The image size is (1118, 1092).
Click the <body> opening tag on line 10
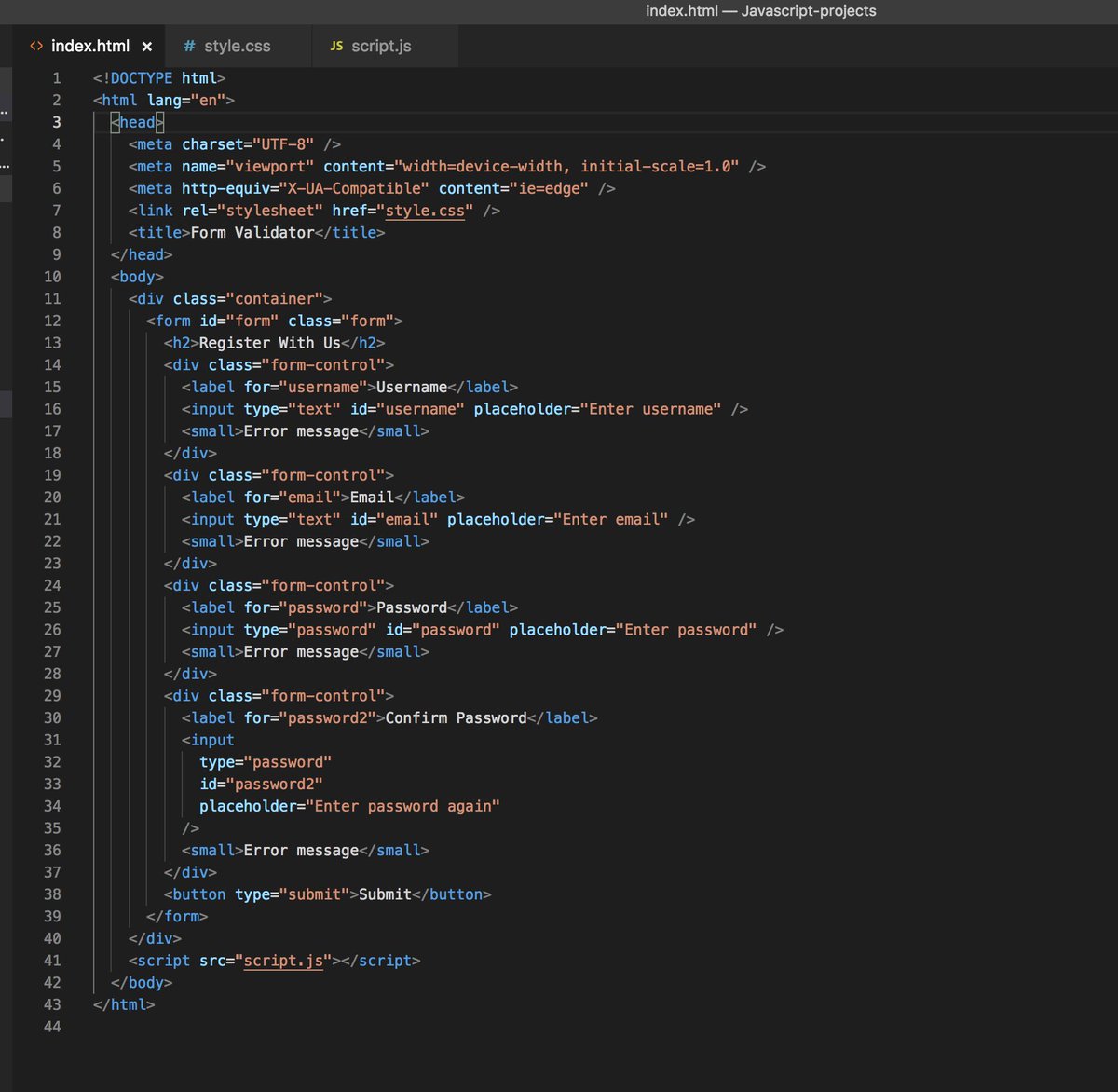(137, 277)
